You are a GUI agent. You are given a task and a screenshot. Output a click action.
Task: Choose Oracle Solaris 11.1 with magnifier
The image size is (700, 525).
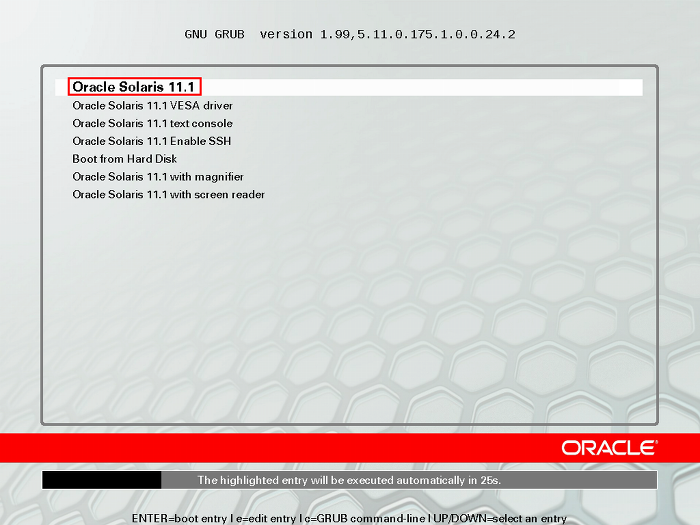pyautogui.click(x=158, y=177)
